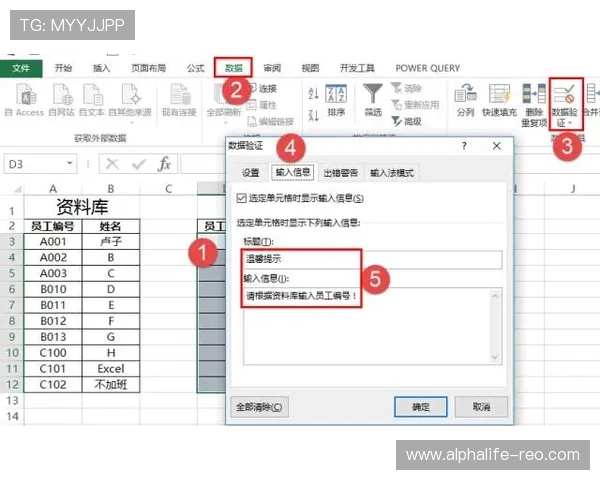Switch to the 页面布局 (Page Layout) tab
The height and width of the screenshot is (480, 600).
pyautogui.click(x=148, y=68)
